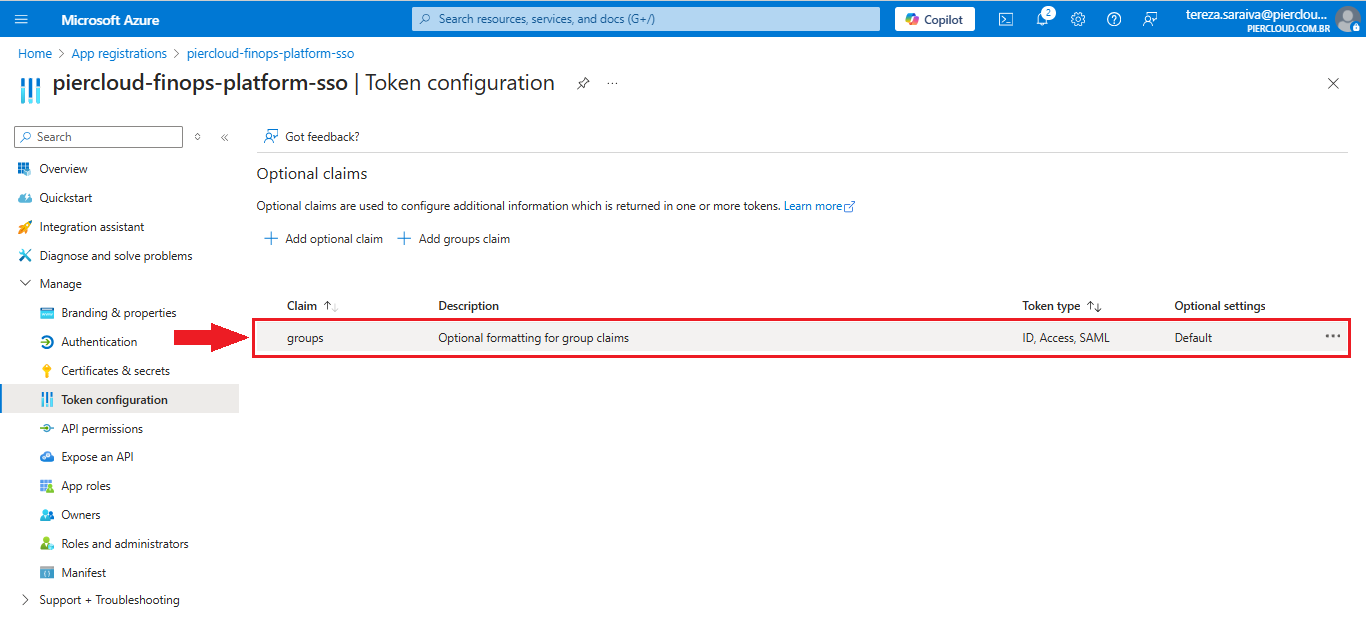Expand Support + Troubleshooting section
Image resolution: width=1366 pixels, height=621 pixels.
click(26, 600)
